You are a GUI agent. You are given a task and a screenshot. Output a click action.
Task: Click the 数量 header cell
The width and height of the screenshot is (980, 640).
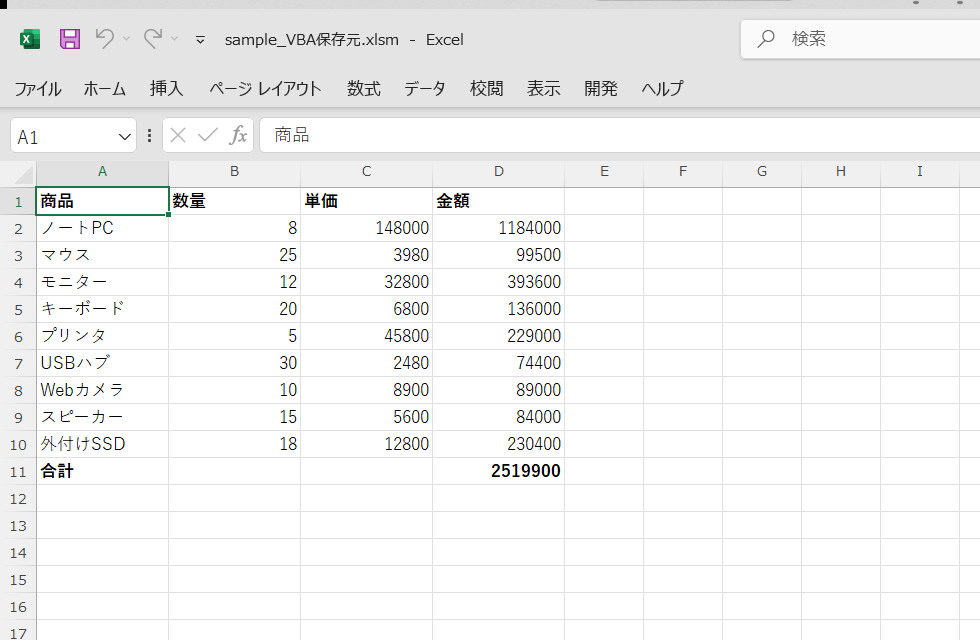[235, 201]
